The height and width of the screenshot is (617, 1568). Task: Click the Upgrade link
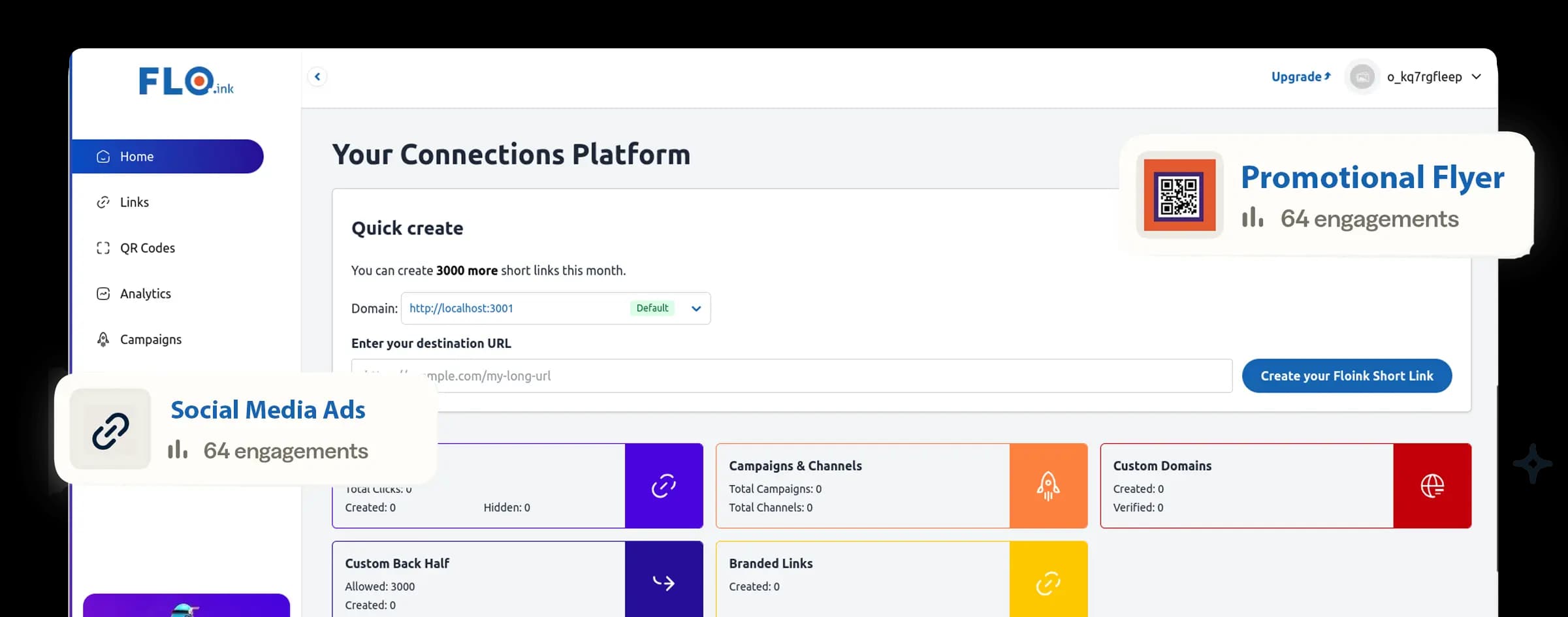1300,77
